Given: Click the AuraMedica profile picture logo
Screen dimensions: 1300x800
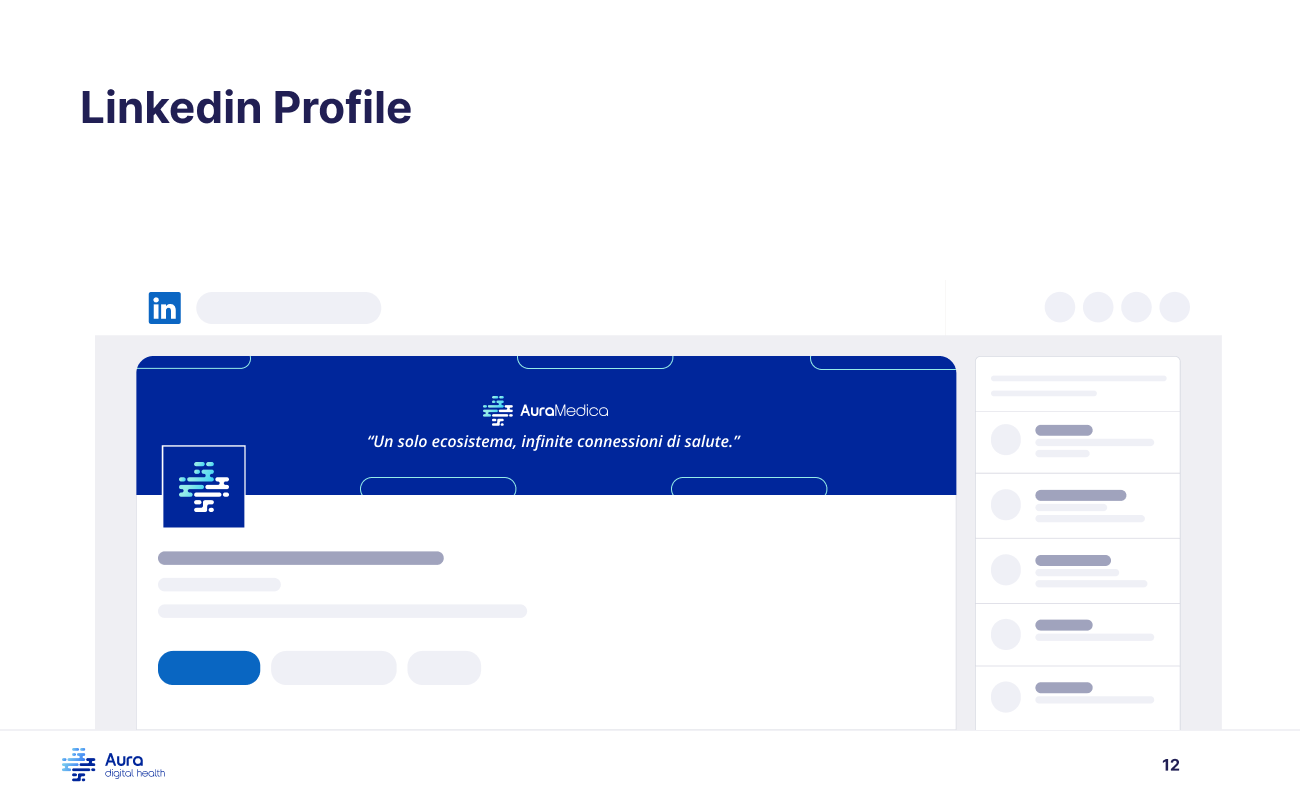Looking at the screenshot, I should tap(204, 486).
